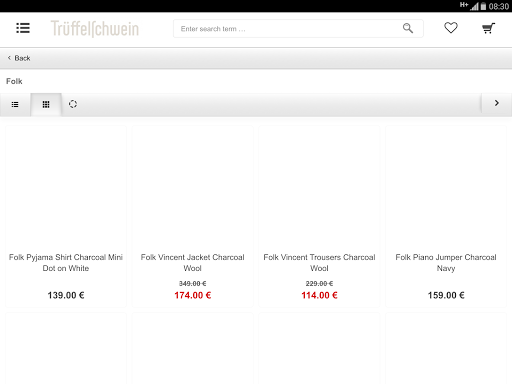Expand the filter panel with right chevron
Viewport: 512px width, 384px height.
[x=497, y=103]
